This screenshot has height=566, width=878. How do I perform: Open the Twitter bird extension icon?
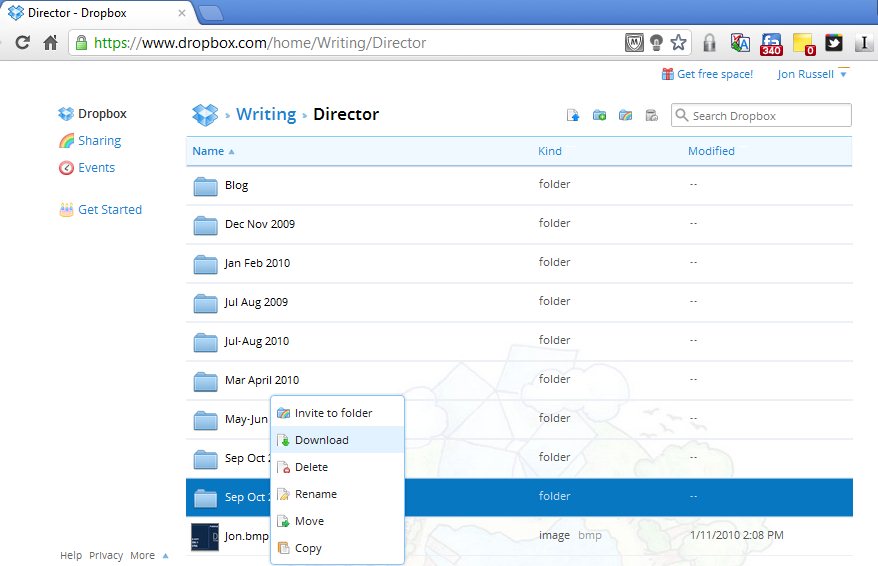(x=834, y=43)
